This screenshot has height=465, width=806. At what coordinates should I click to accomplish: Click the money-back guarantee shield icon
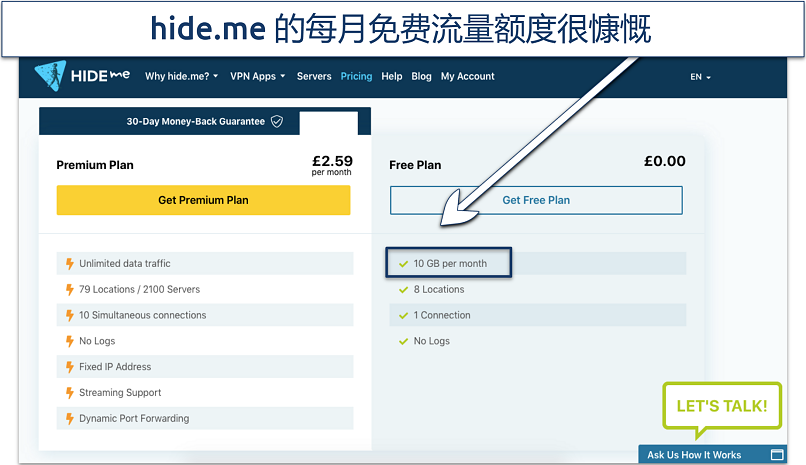(x=277, y=122)
